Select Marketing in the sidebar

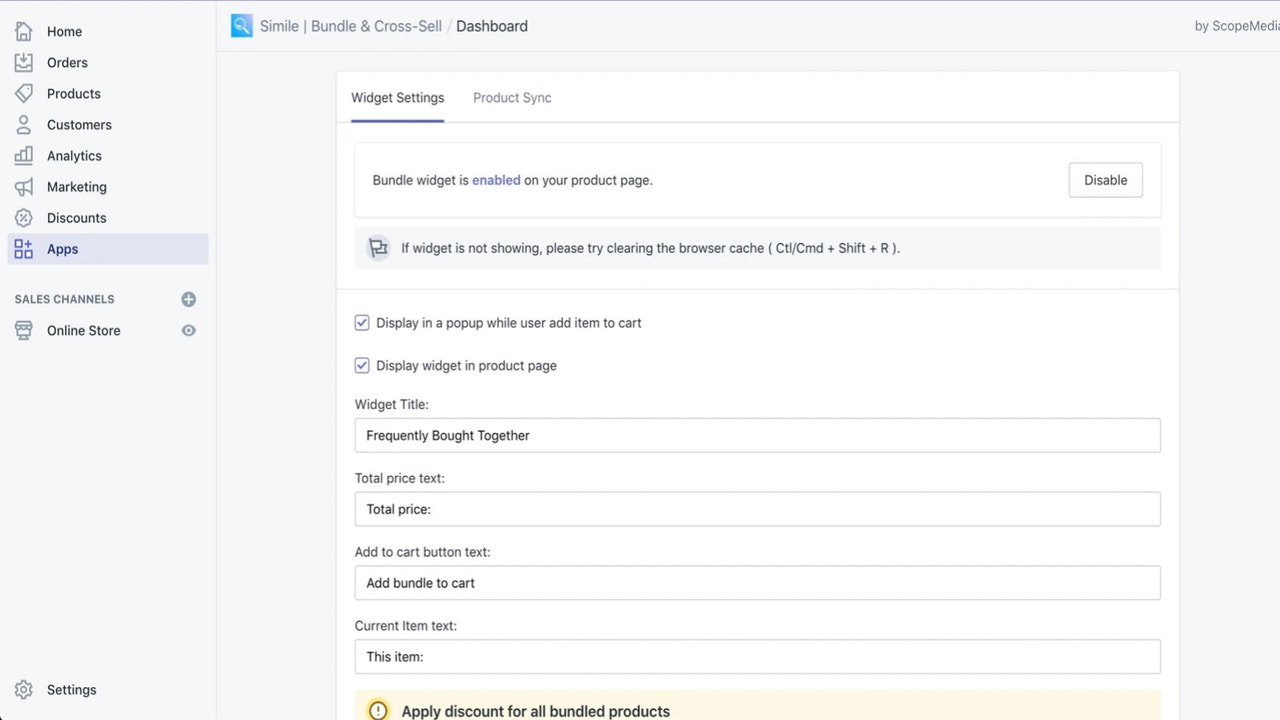[x=77, y=187]
